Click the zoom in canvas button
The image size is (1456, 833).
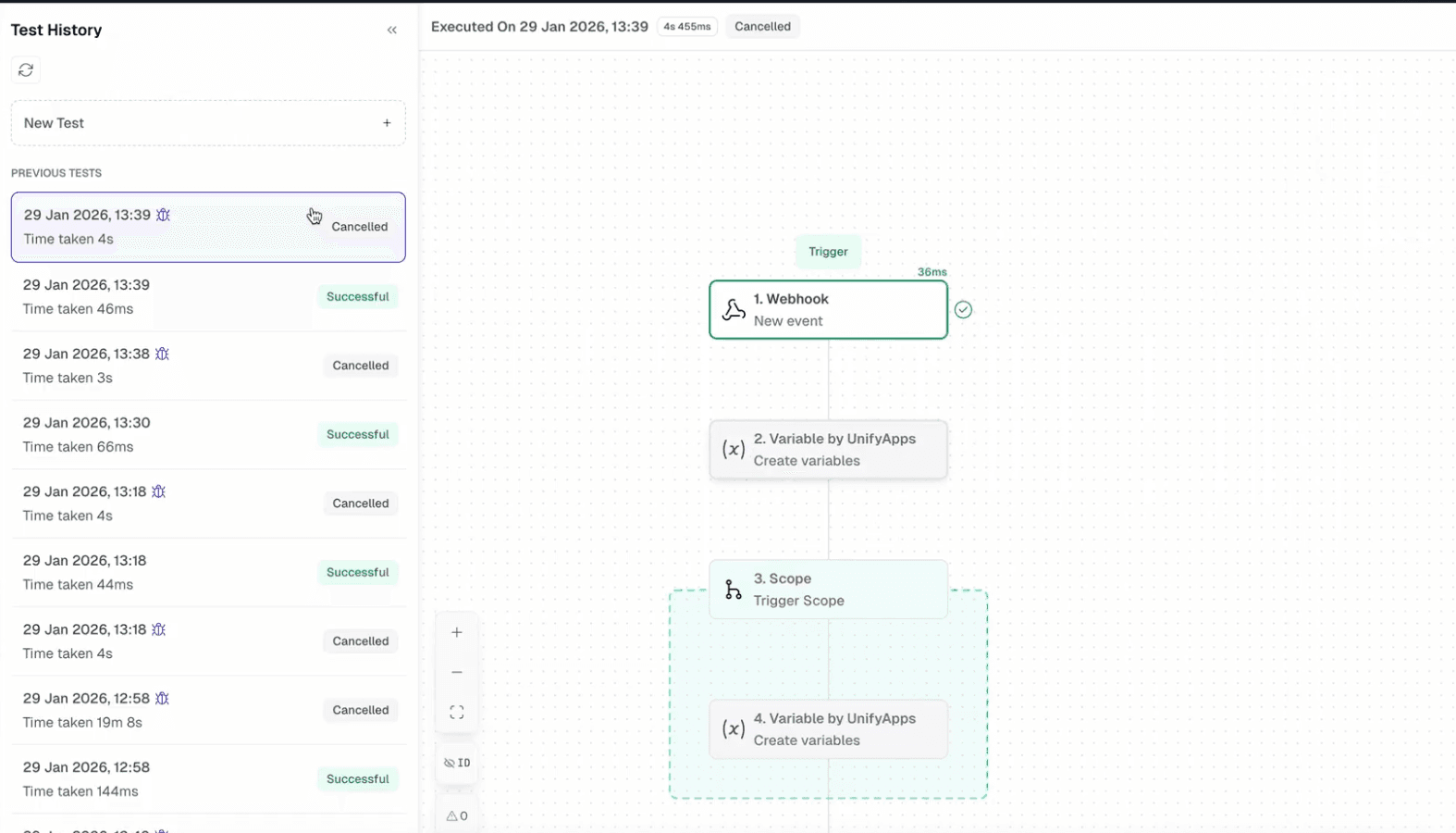pos(457,632)
